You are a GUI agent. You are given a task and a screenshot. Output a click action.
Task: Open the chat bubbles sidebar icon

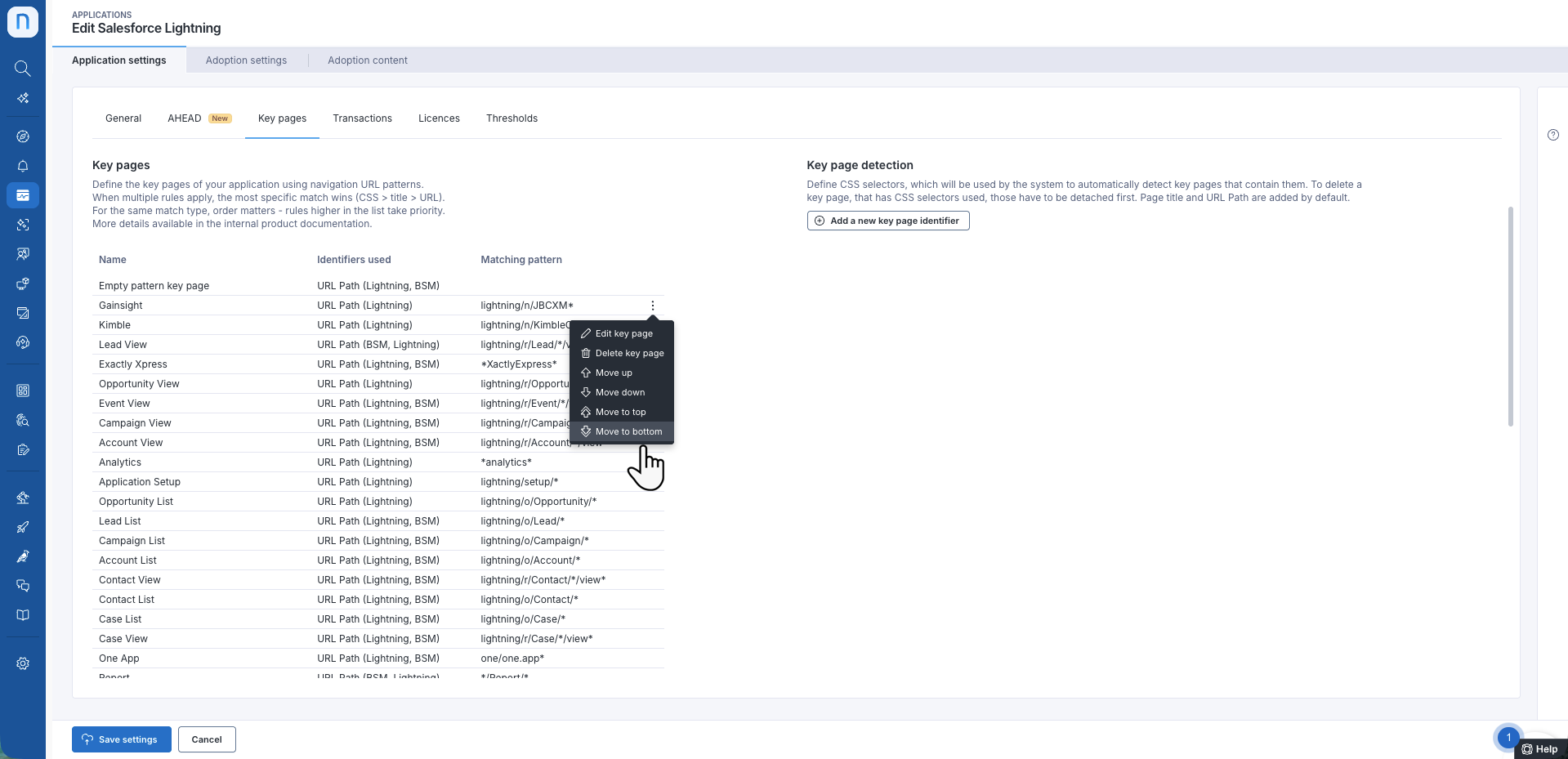(x=23, y=586)
